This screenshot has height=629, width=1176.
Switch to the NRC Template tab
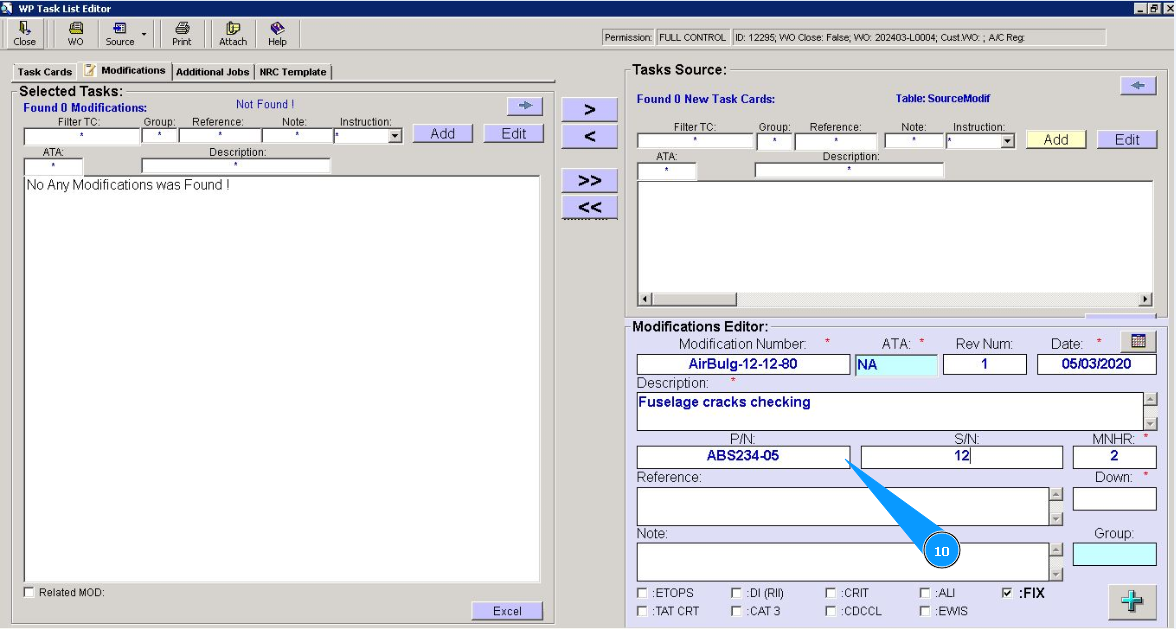[293, 72]
